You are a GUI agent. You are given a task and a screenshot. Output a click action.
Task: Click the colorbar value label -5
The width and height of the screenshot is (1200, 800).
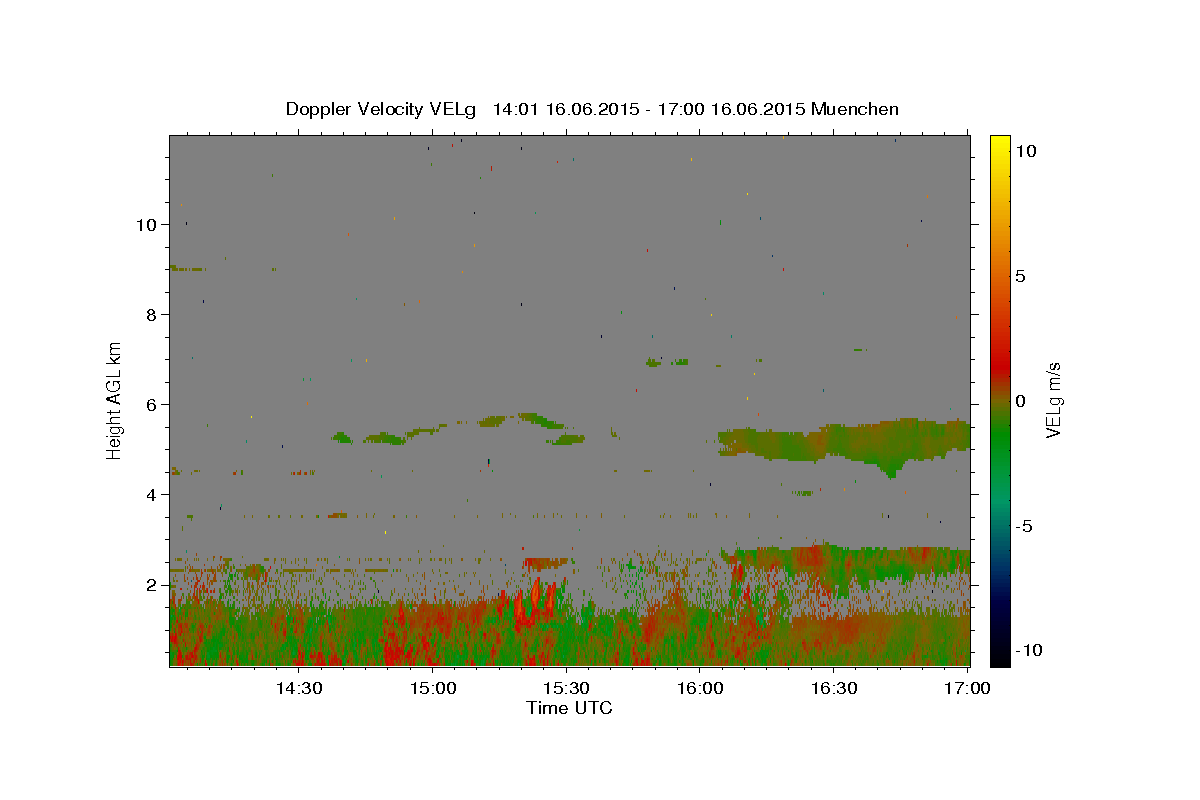point(1024,525)
